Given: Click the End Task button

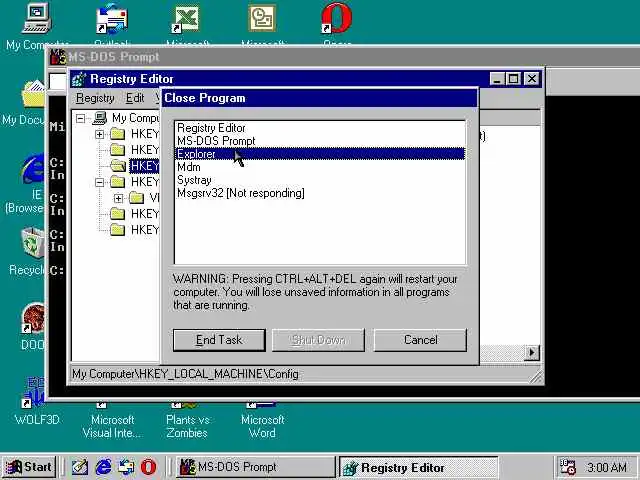Looking at the screenshot, I should [219, 340].
